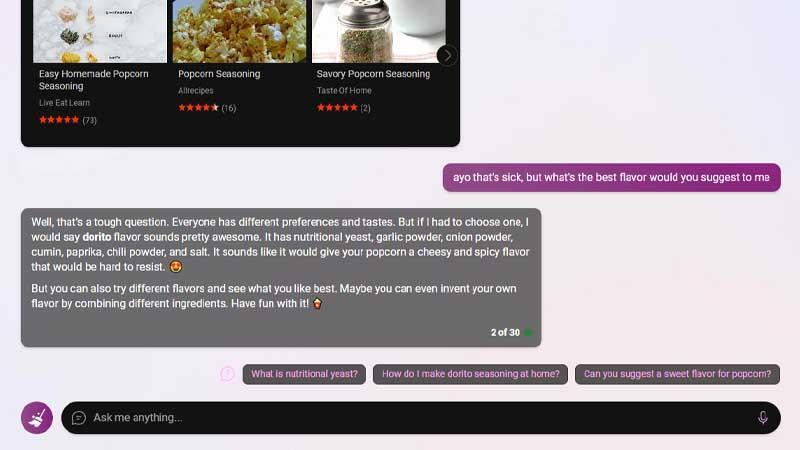Open the Allrecipes Popcorn Seasoning image
Screen dimensions: 800x450
click(x=239, y=31)
